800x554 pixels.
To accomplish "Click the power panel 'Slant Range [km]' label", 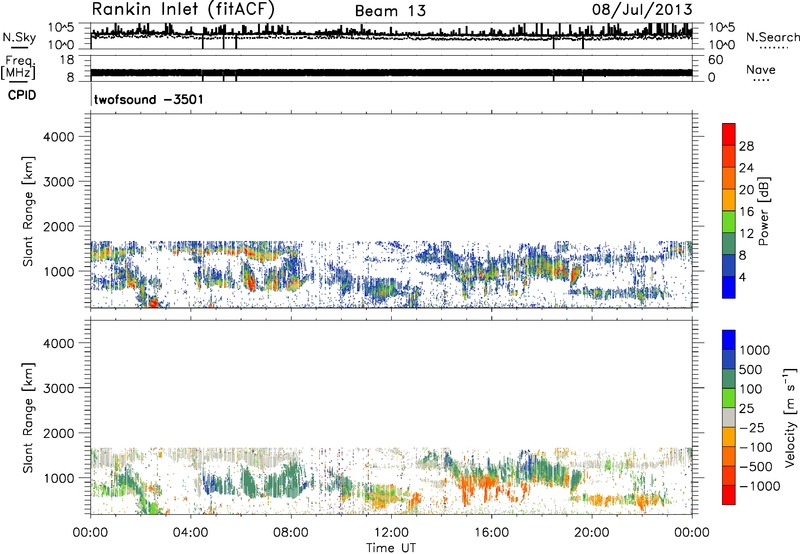I will pos(28,211).
